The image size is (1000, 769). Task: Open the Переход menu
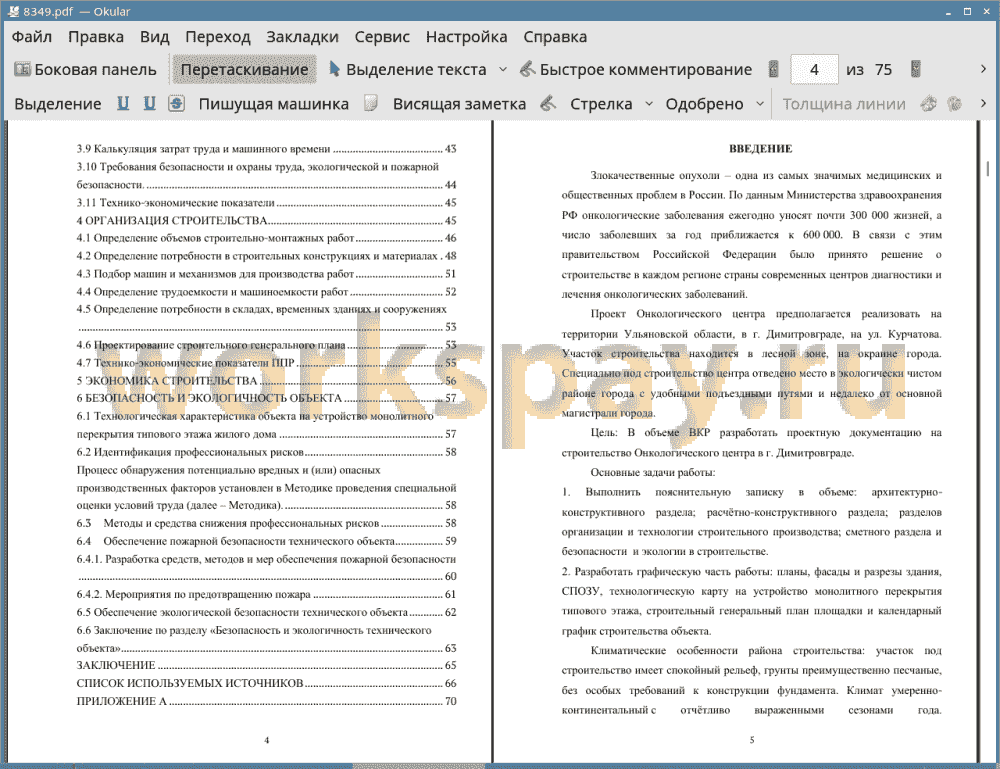[217, 37]
